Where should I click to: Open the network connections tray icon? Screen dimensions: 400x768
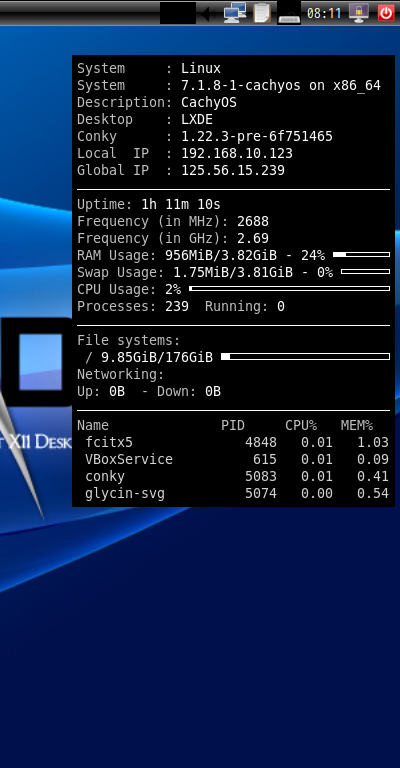pos(235,13)
